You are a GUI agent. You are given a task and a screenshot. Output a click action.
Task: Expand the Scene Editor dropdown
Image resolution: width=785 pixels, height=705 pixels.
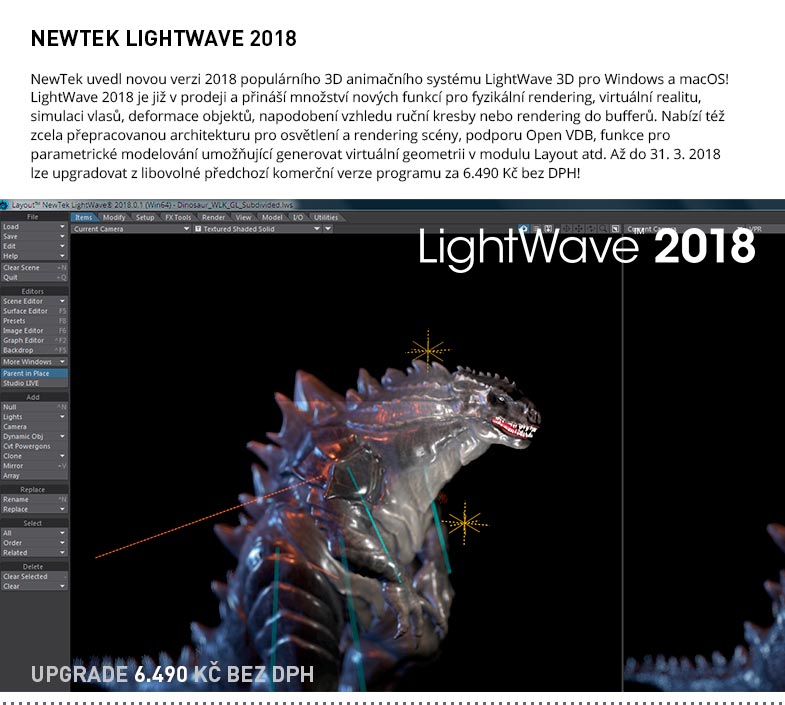pyautogui.click(x=34, y=301)
